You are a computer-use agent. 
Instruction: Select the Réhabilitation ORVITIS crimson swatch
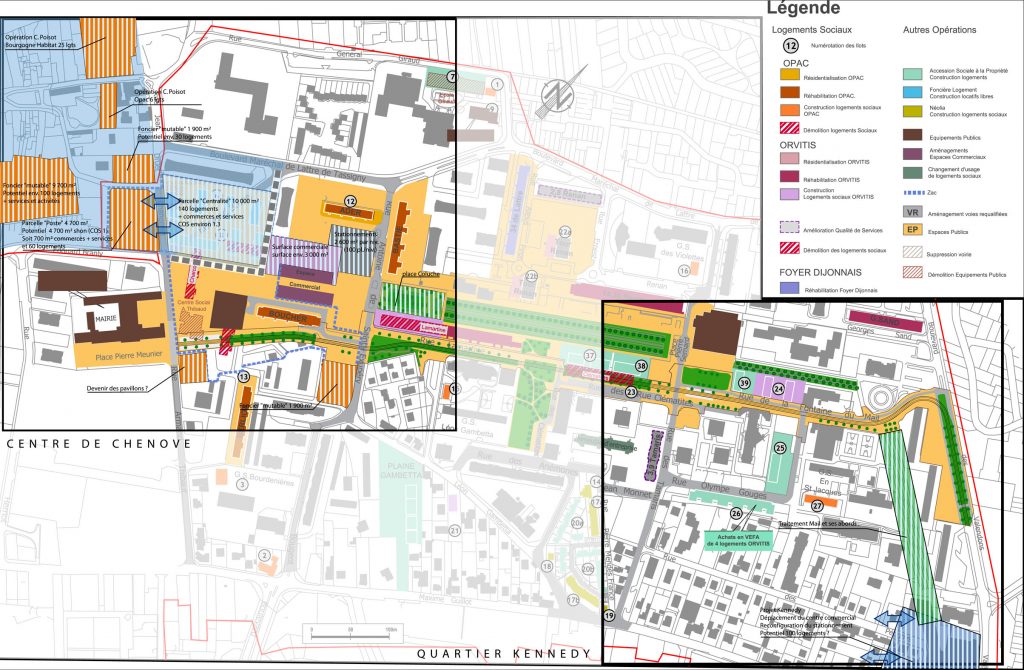pos(790,176)
